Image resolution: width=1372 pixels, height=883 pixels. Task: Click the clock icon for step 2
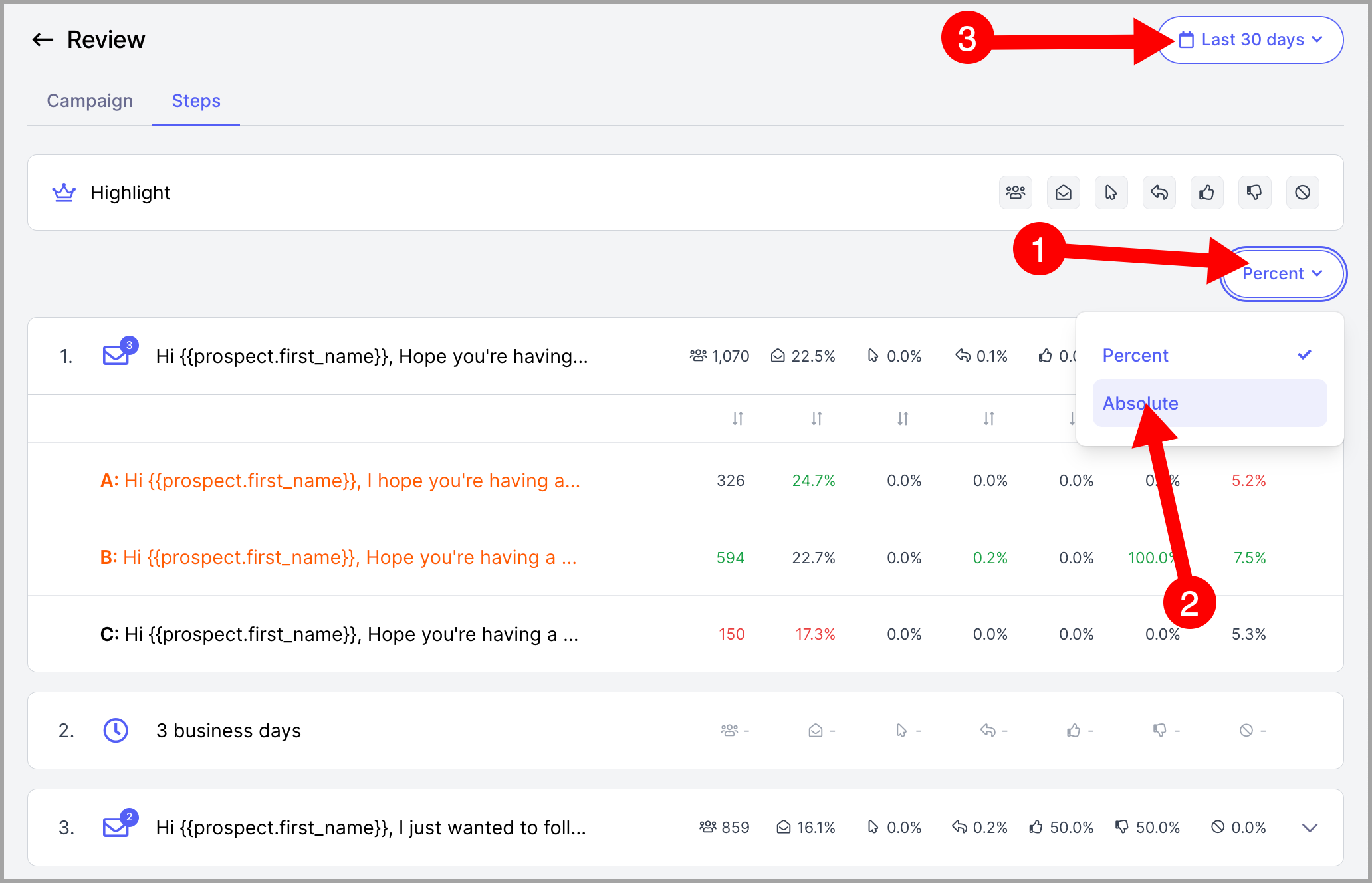(116, 731)
